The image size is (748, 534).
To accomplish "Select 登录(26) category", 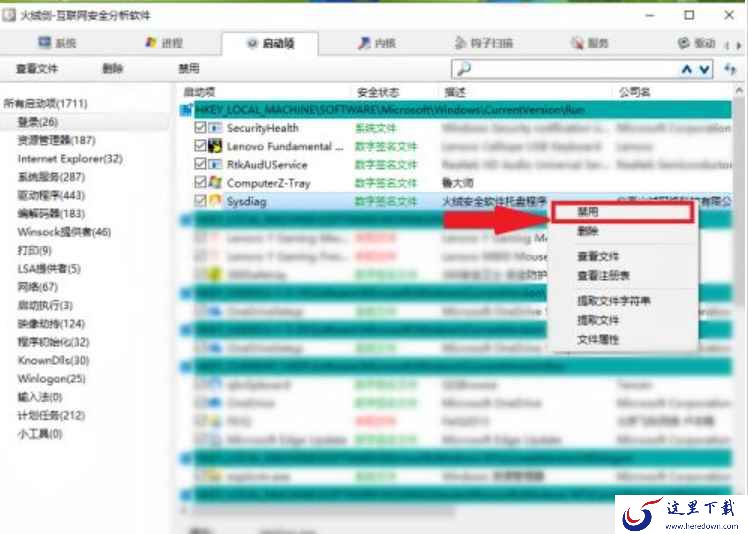I will 38,122.
